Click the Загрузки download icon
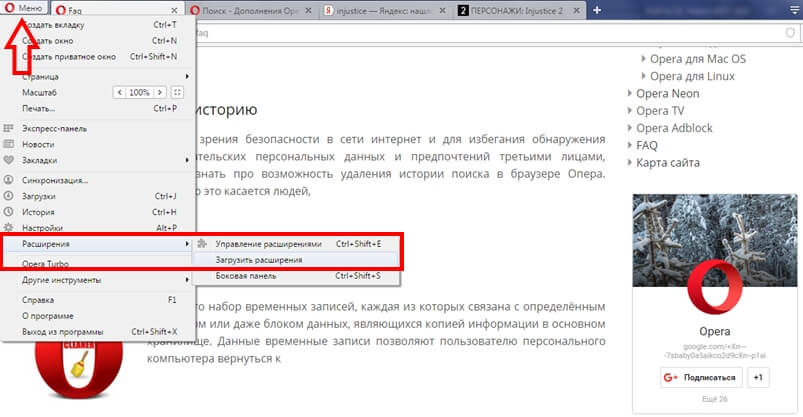This screenshot has height=417, width=803. click(9, 196)
